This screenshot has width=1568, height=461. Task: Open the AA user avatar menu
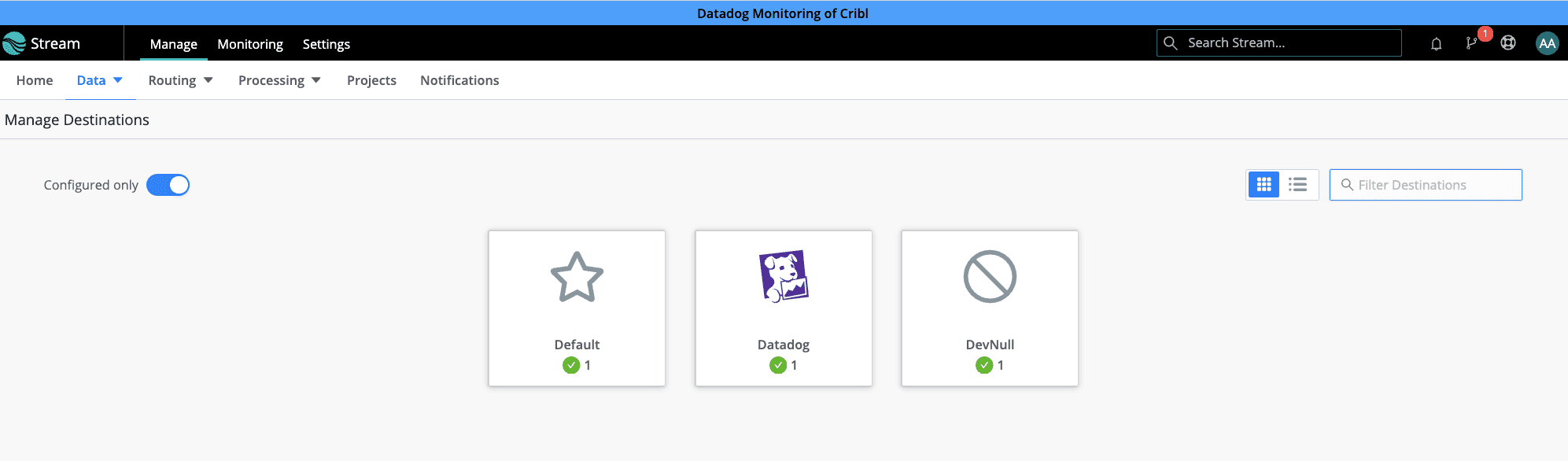pyautogui.click(x=1547, y=43)
